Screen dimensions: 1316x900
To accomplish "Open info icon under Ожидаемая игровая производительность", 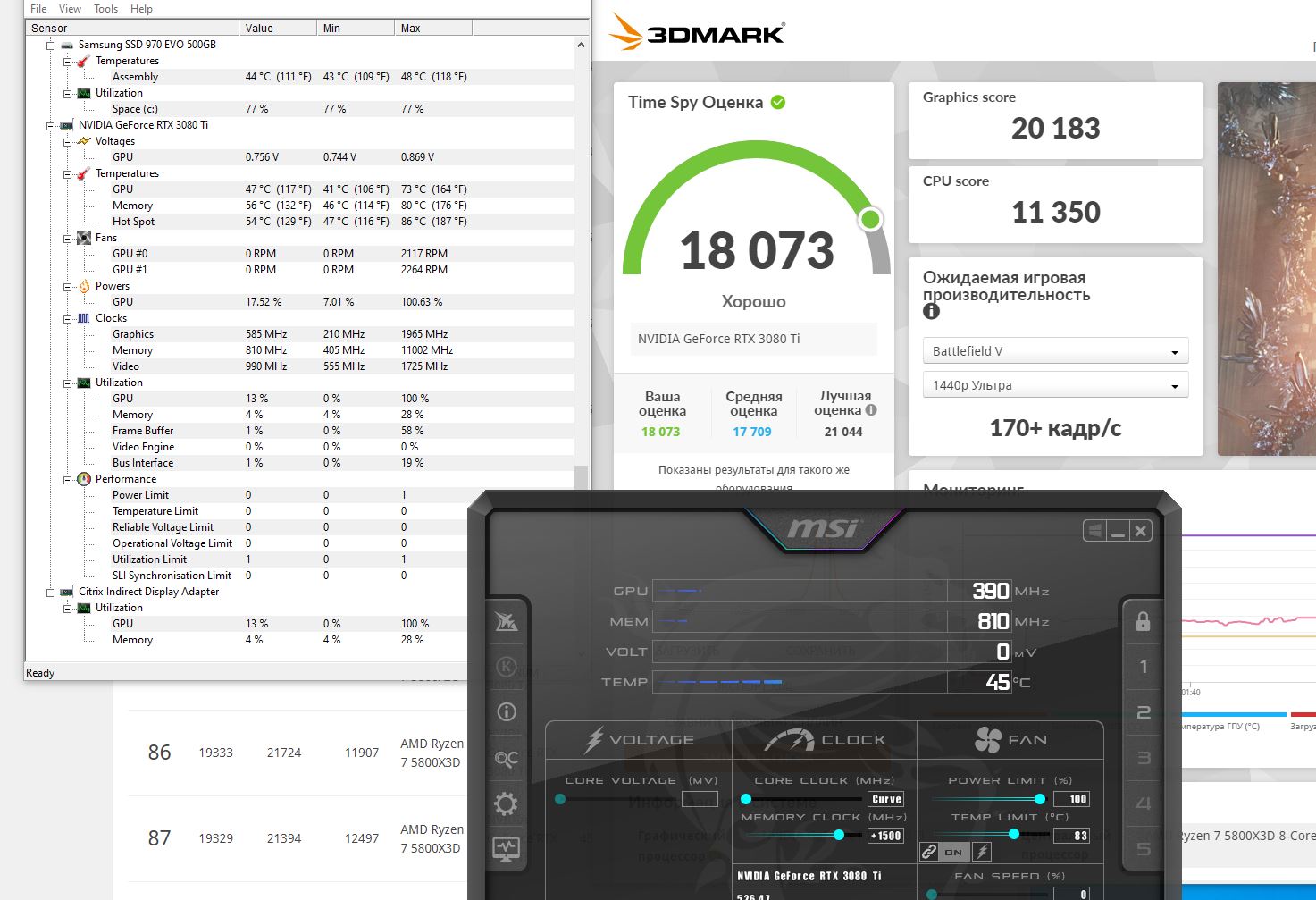I will [931, 311].
